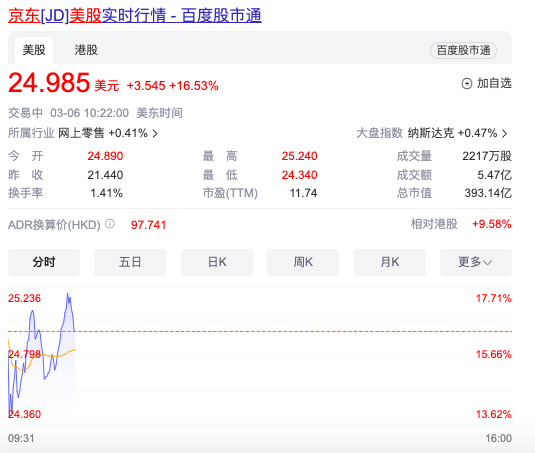Expand 纳斯达克 index chevron arrow
This screenshot has width=535, height=453.
[505, 133]
